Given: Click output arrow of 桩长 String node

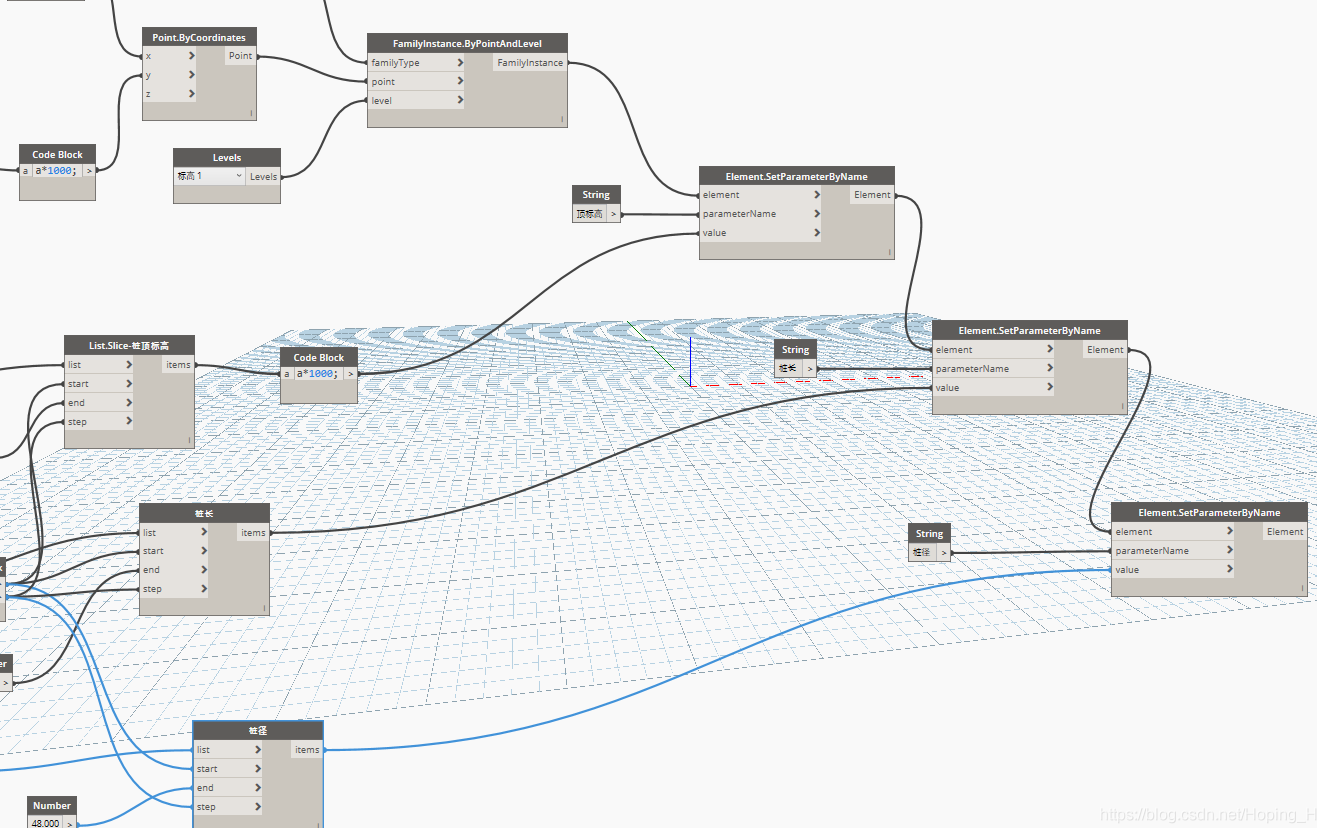Looking at the screenshot, I should click(x=810, y=369).
